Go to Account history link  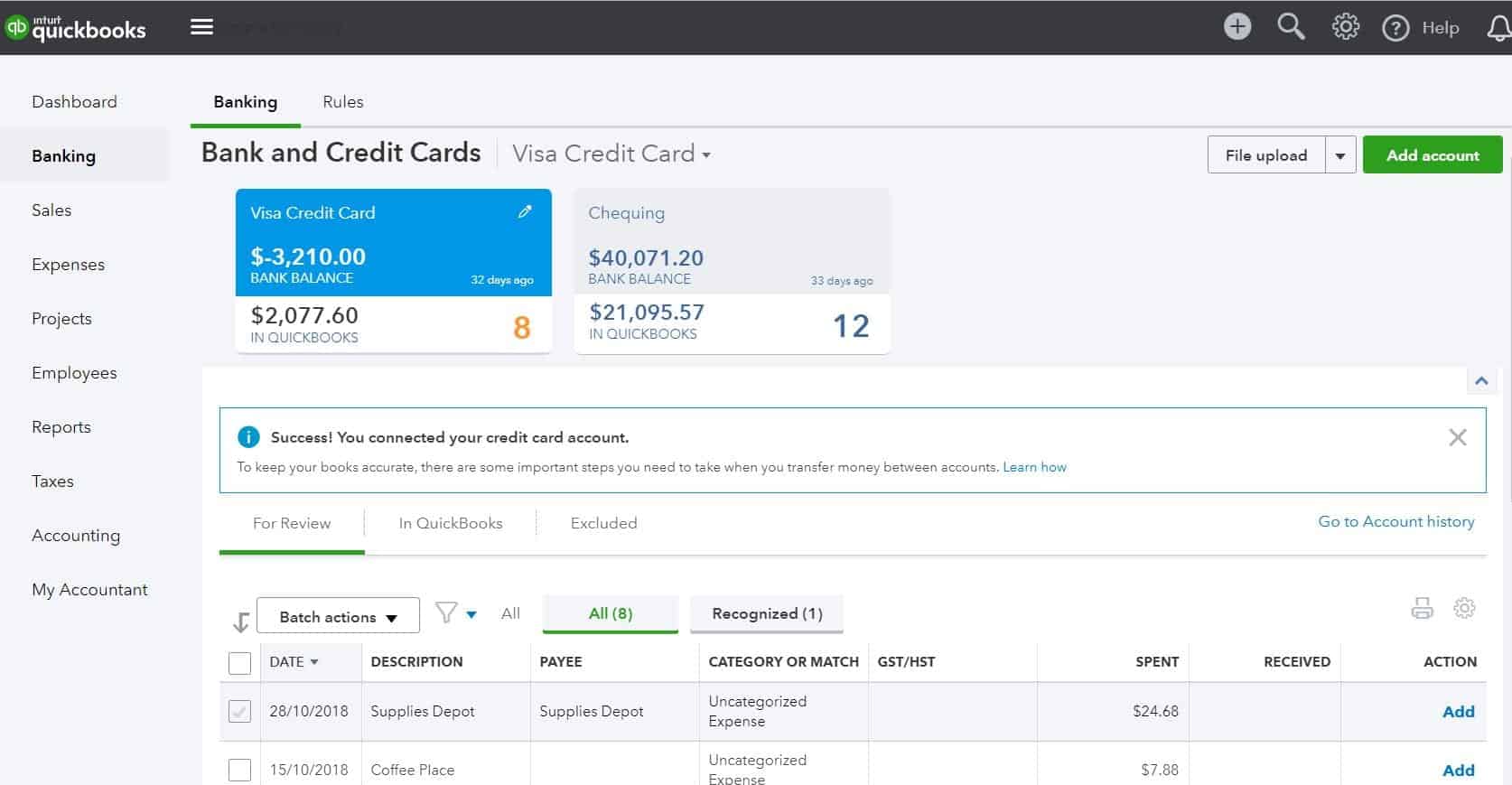click(x=1395, y=521)
